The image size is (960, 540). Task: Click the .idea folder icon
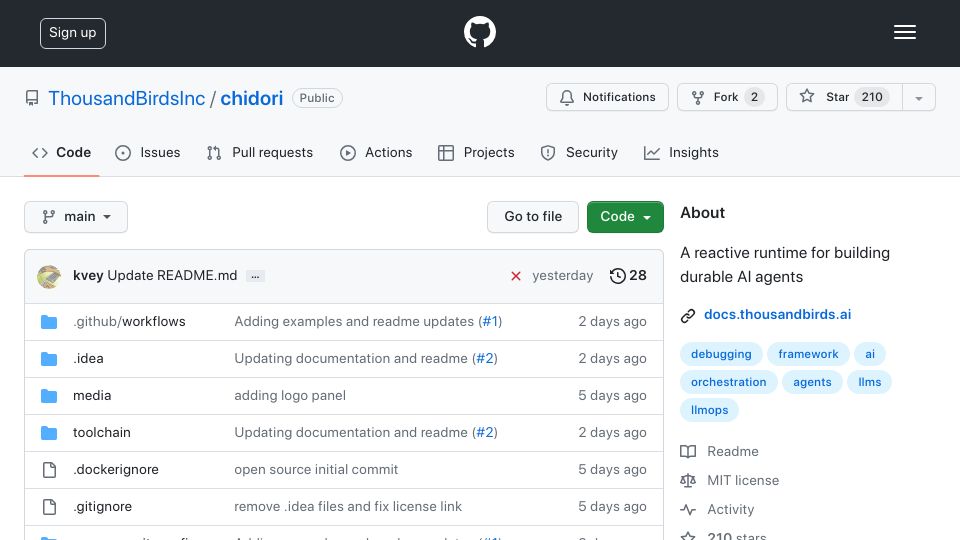49,359
